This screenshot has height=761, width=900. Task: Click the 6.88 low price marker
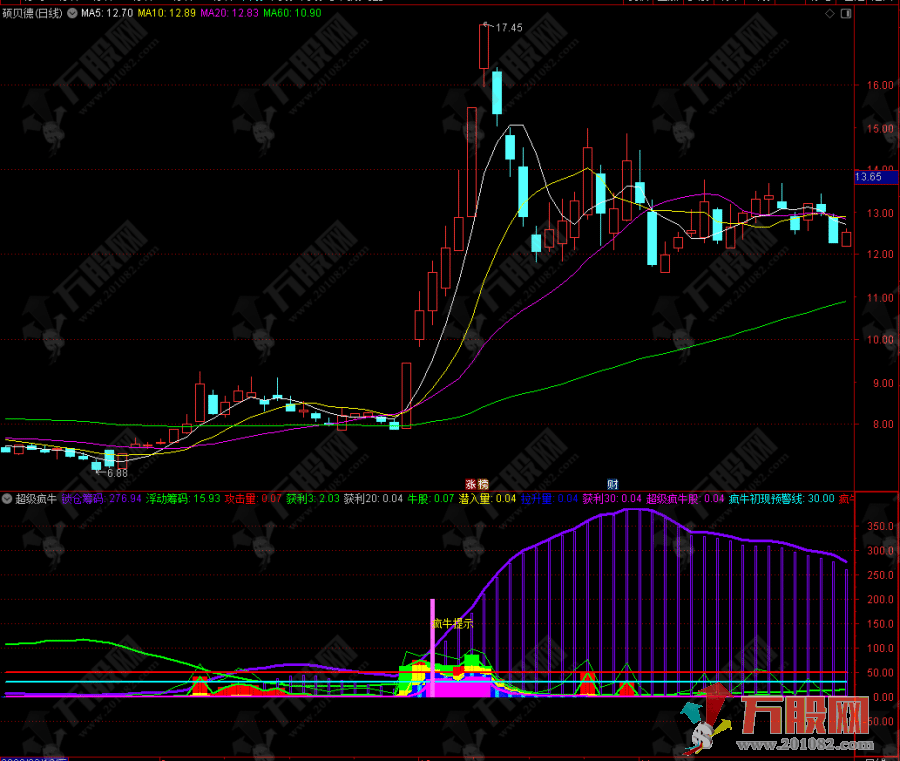117,473
